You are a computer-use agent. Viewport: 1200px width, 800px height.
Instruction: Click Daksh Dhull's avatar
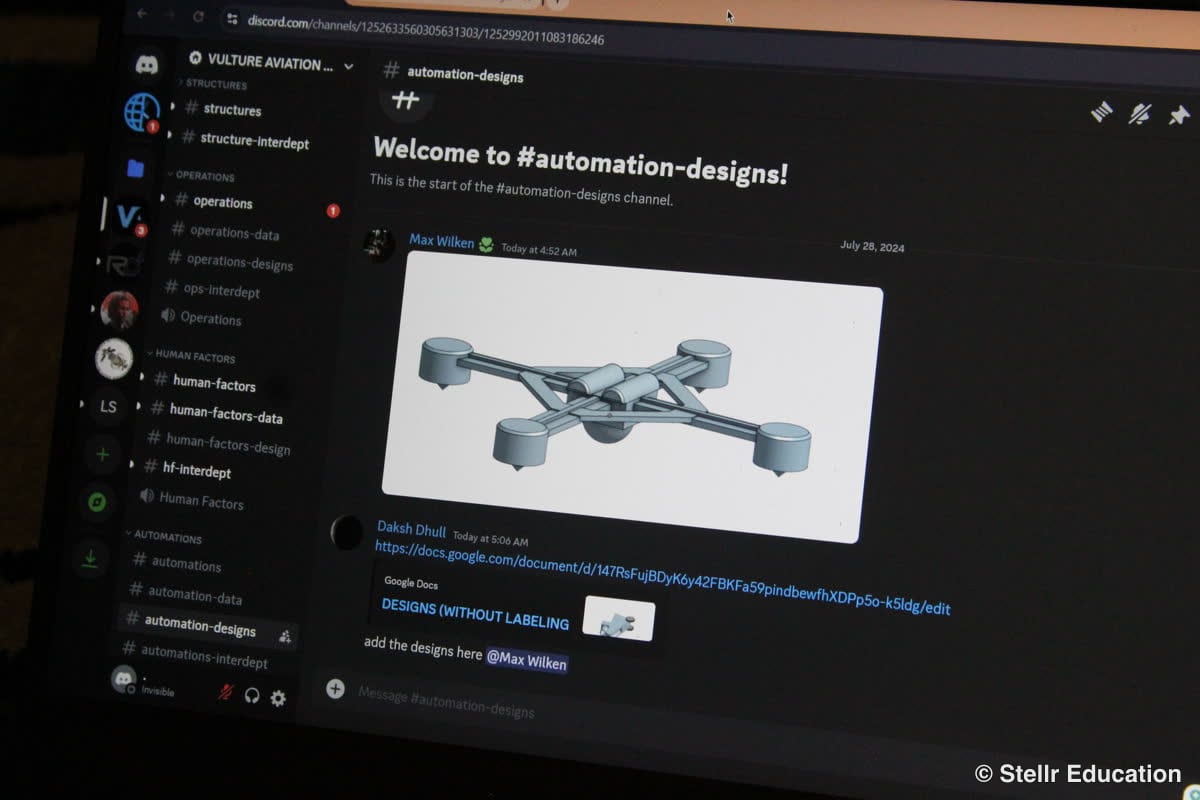(347, 531)
